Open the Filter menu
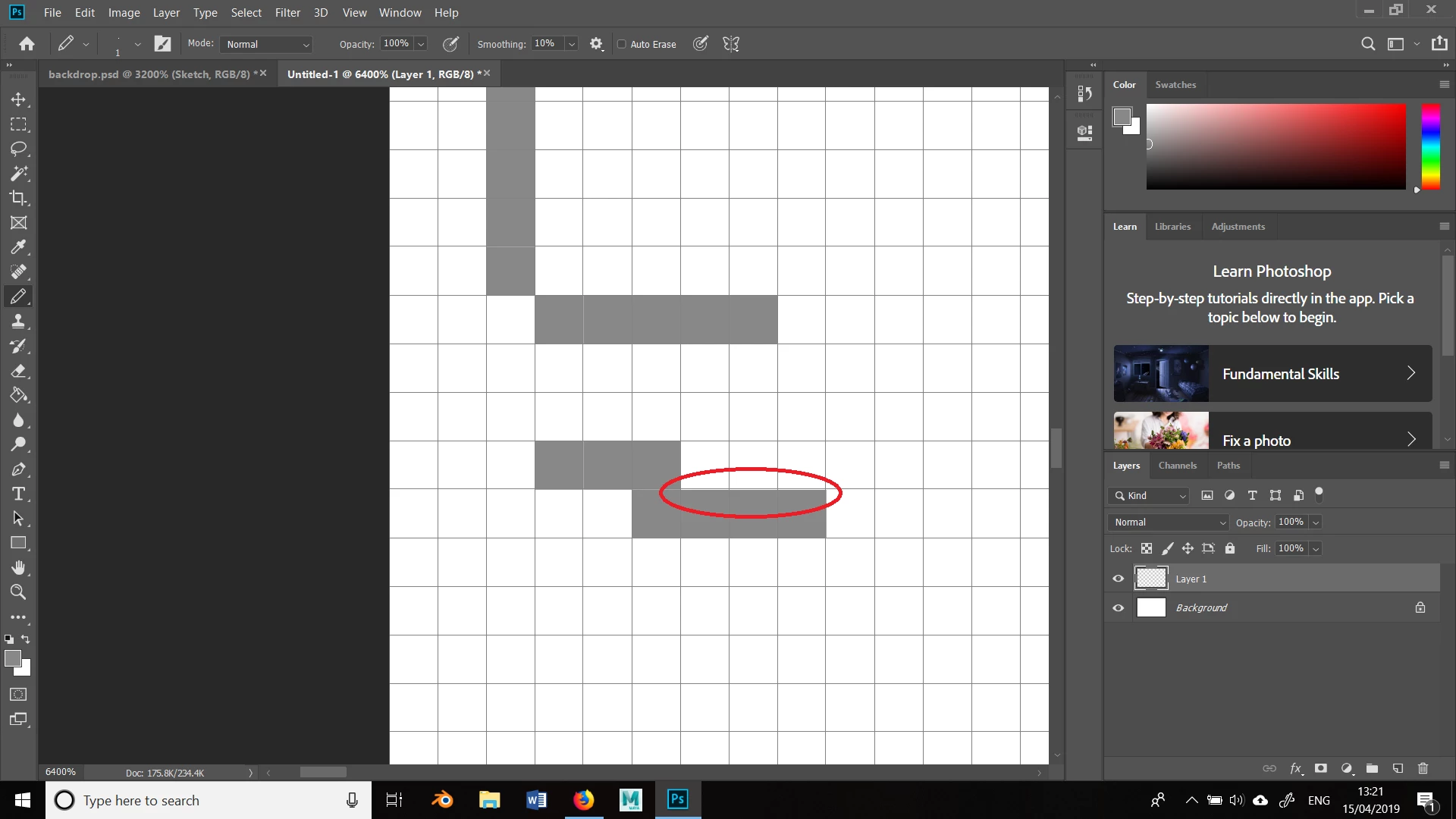 pos(287,13)
